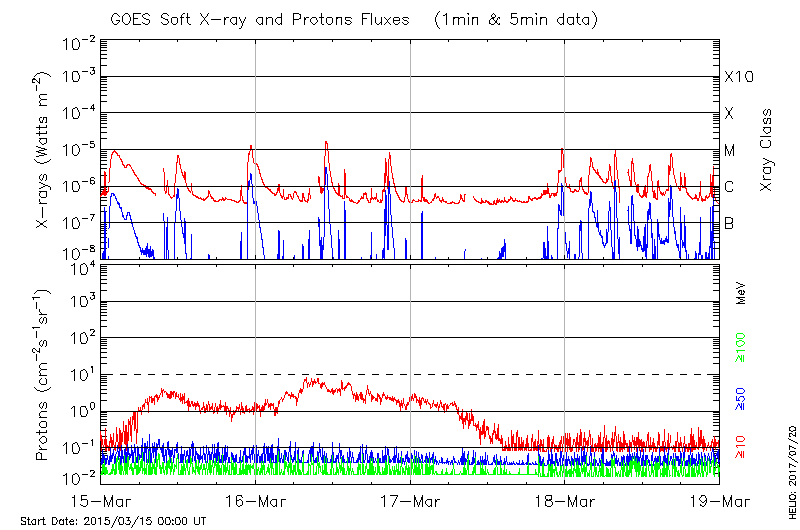Click the 10^4 tick label on proton axis
The height and width of the screenshot is (530, 800).
pos(82,266)
